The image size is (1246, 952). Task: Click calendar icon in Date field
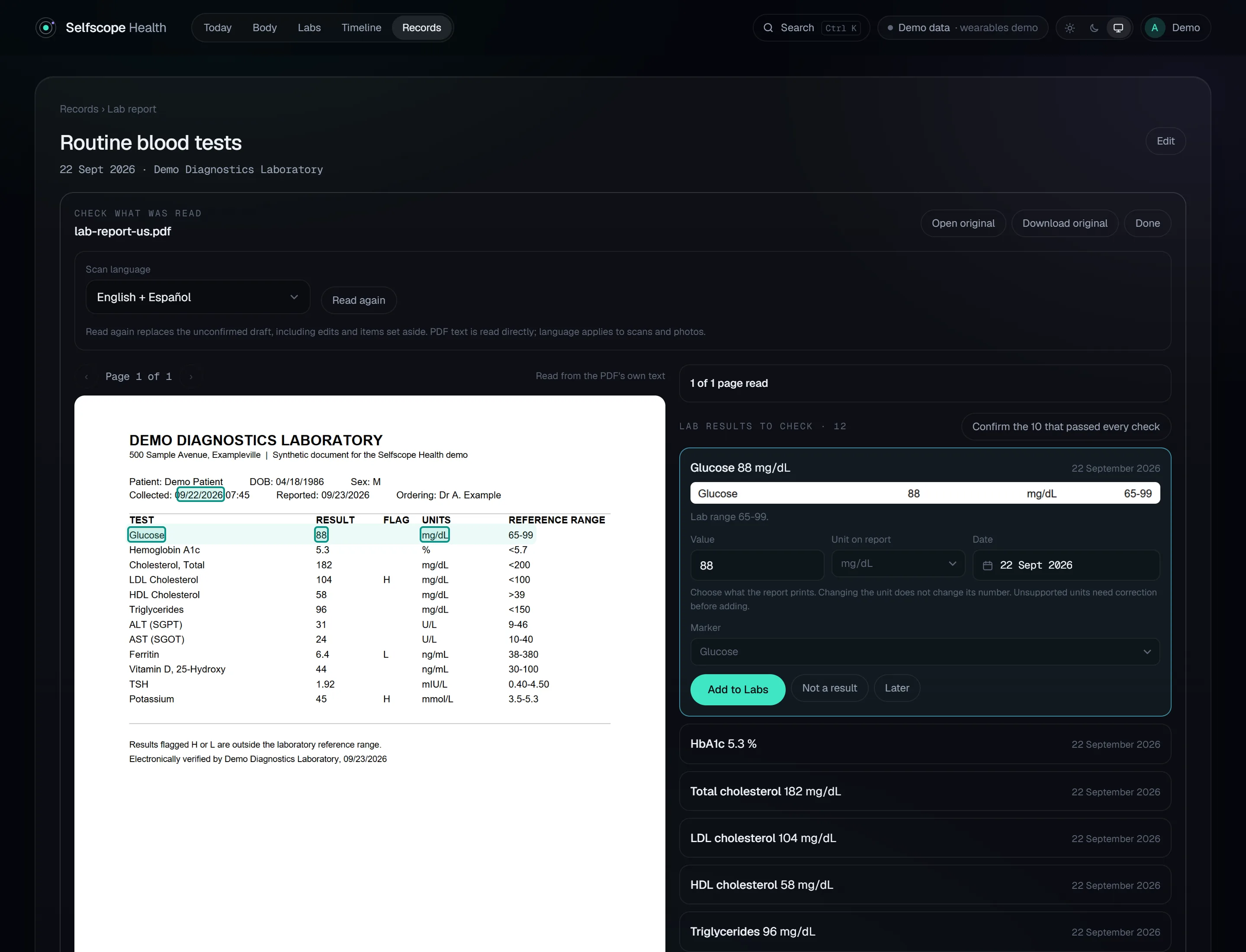point(987,566)
